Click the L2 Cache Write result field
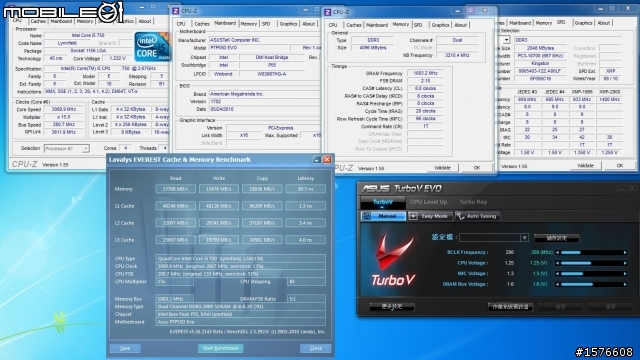 [x=219, y=223]
